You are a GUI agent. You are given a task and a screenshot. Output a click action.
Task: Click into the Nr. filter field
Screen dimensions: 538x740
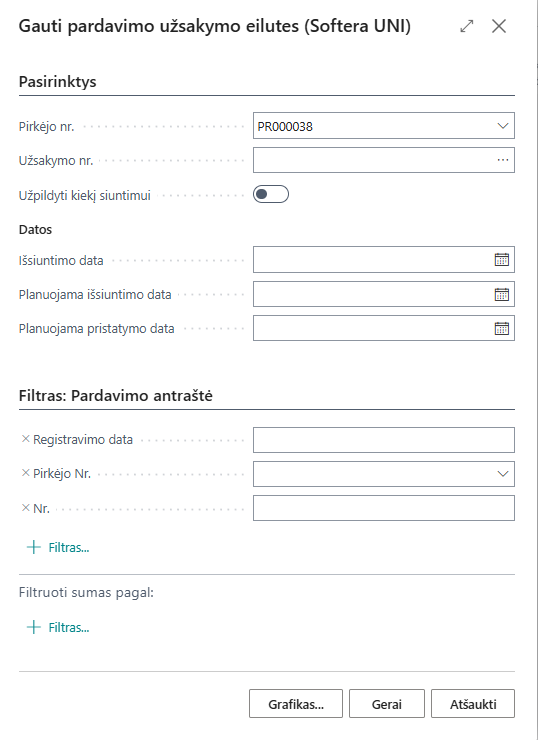click(384, 508)
